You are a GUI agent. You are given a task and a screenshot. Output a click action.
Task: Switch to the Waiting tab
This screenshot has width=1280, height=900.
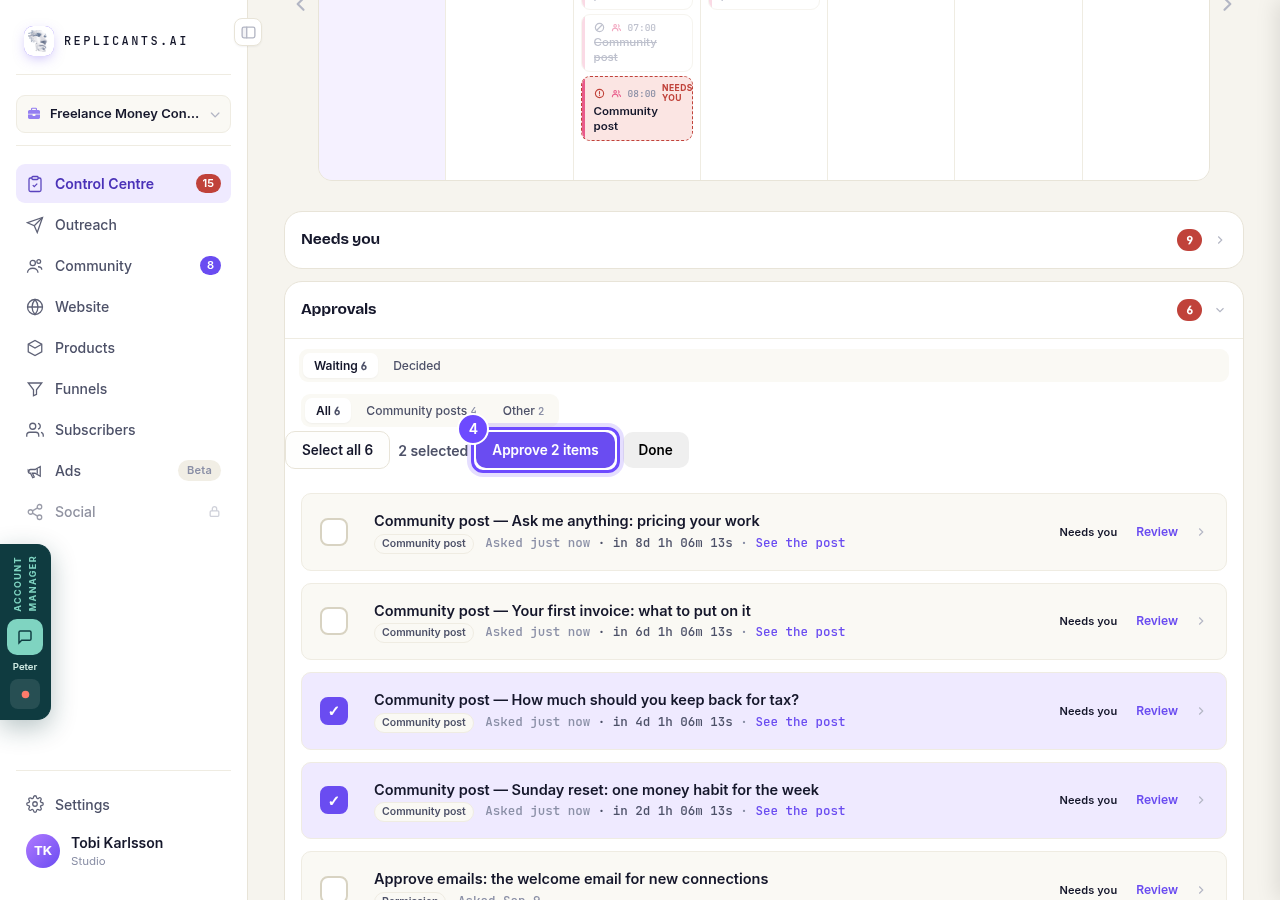coord(340,366)
